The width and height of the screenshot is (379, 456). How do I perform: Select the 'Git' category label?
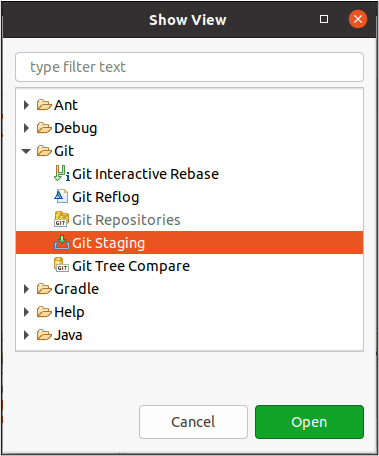(64, 151)
